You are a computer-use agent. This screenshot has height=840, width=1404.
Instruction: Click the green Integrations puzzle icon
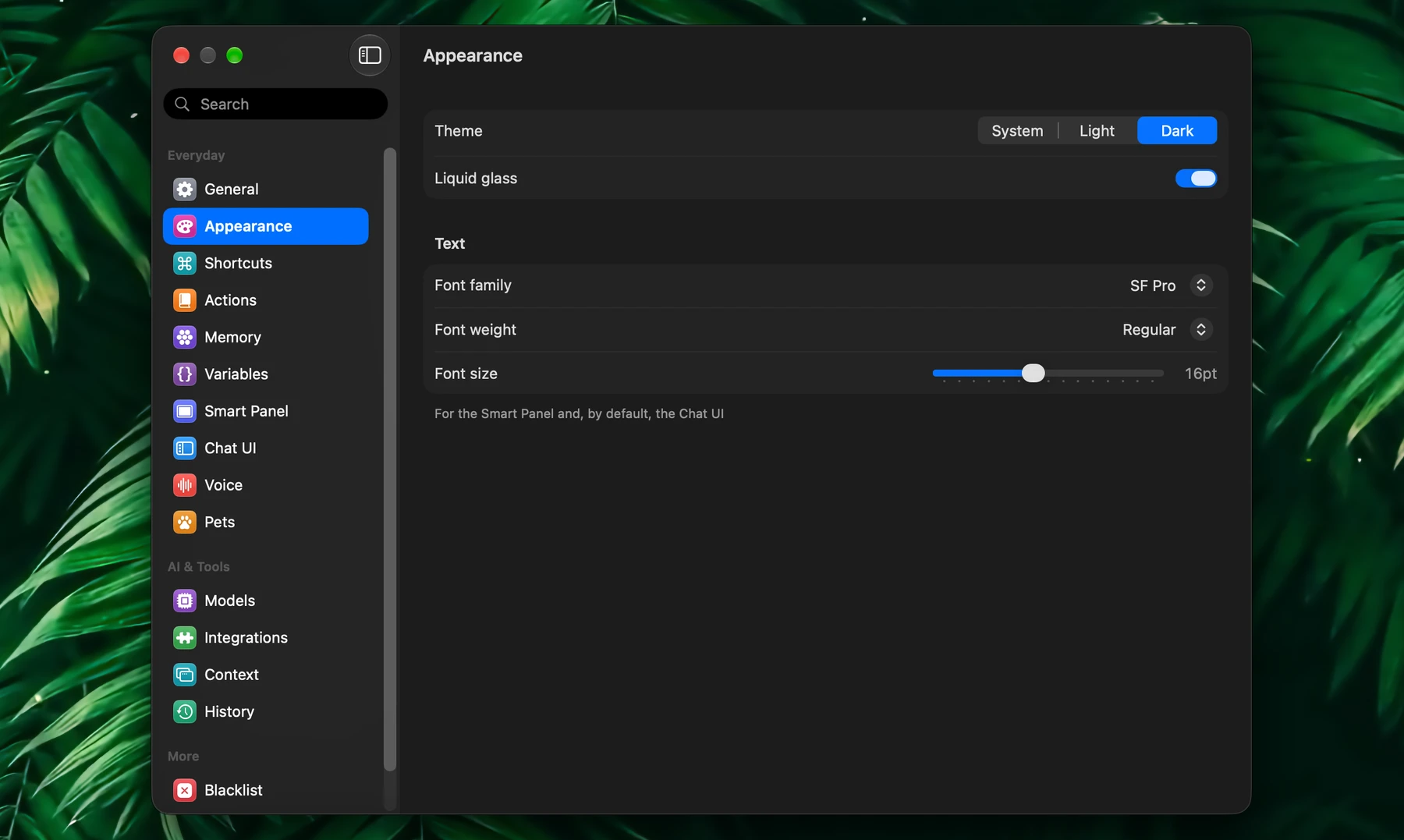(185, 638)
